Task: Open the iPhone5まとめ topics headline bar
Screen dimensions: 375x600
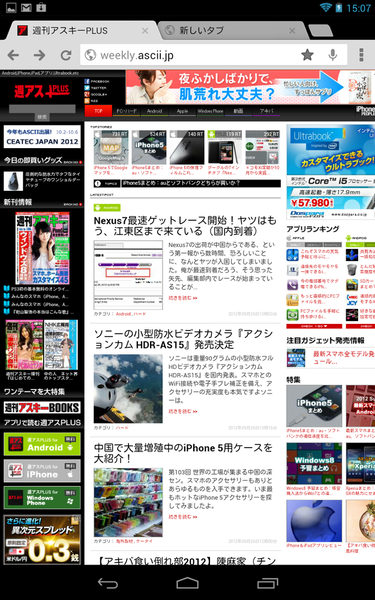Action: 187,183
